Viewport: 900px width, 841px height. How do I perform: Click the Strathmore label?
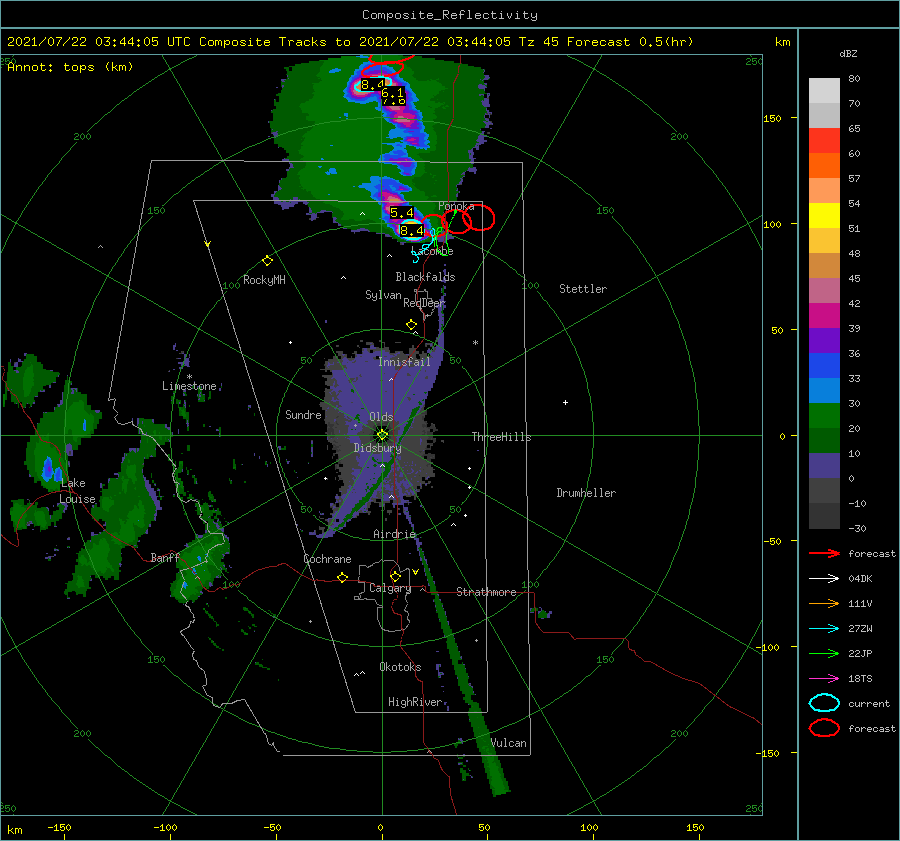click(486, 592)
